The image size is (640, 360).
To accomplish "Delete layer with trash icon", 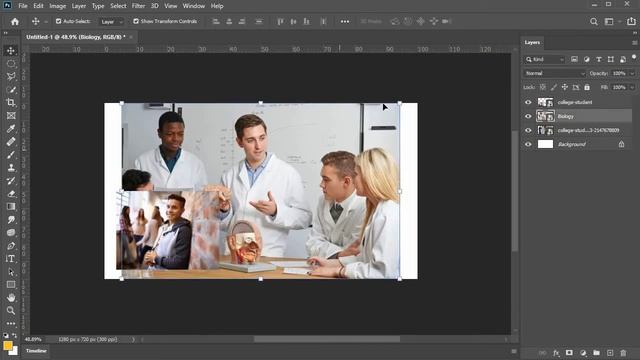I will coord(623,353).
